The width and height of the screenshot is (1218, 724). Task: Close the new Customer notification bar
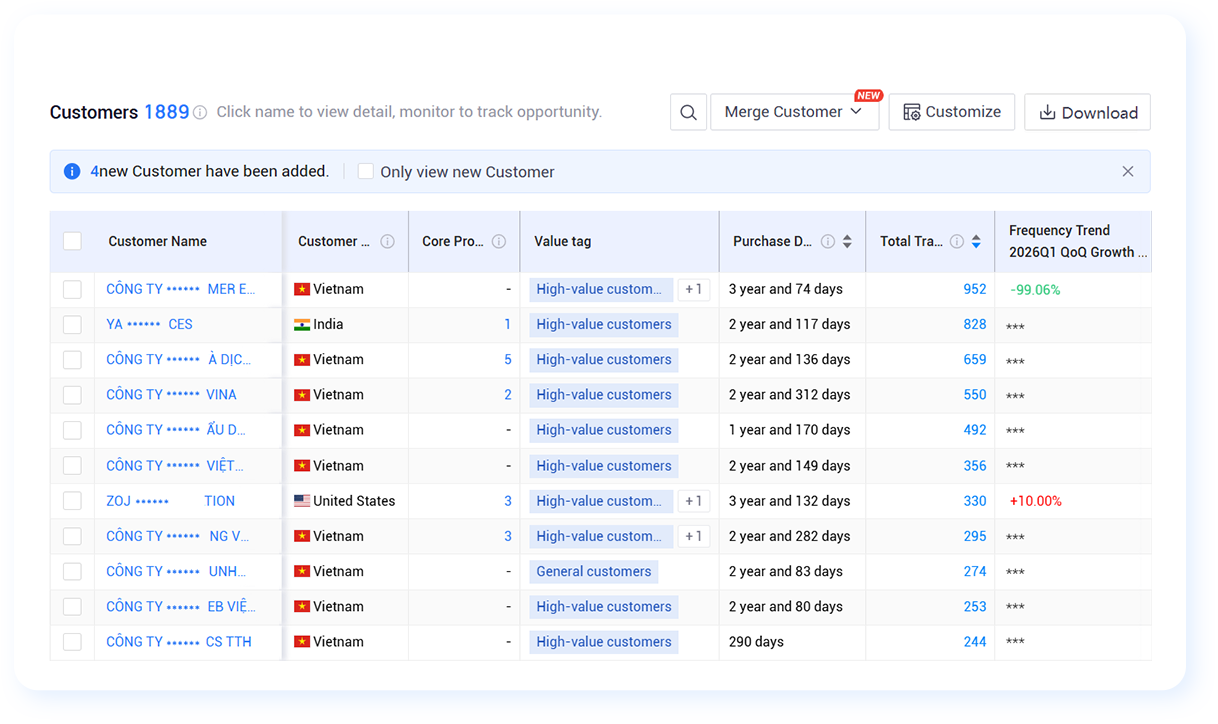(1128, 171)
